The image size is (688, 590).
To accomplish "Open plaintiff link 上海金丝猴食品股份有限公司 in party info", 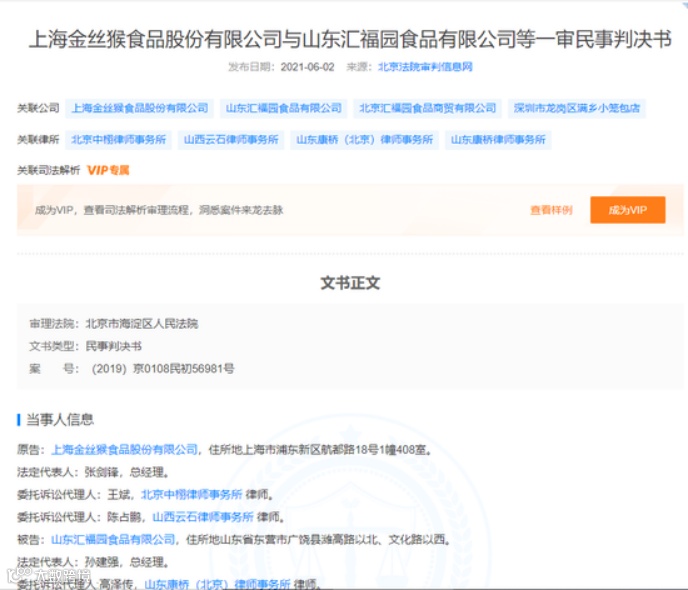I will click(125, 450).
